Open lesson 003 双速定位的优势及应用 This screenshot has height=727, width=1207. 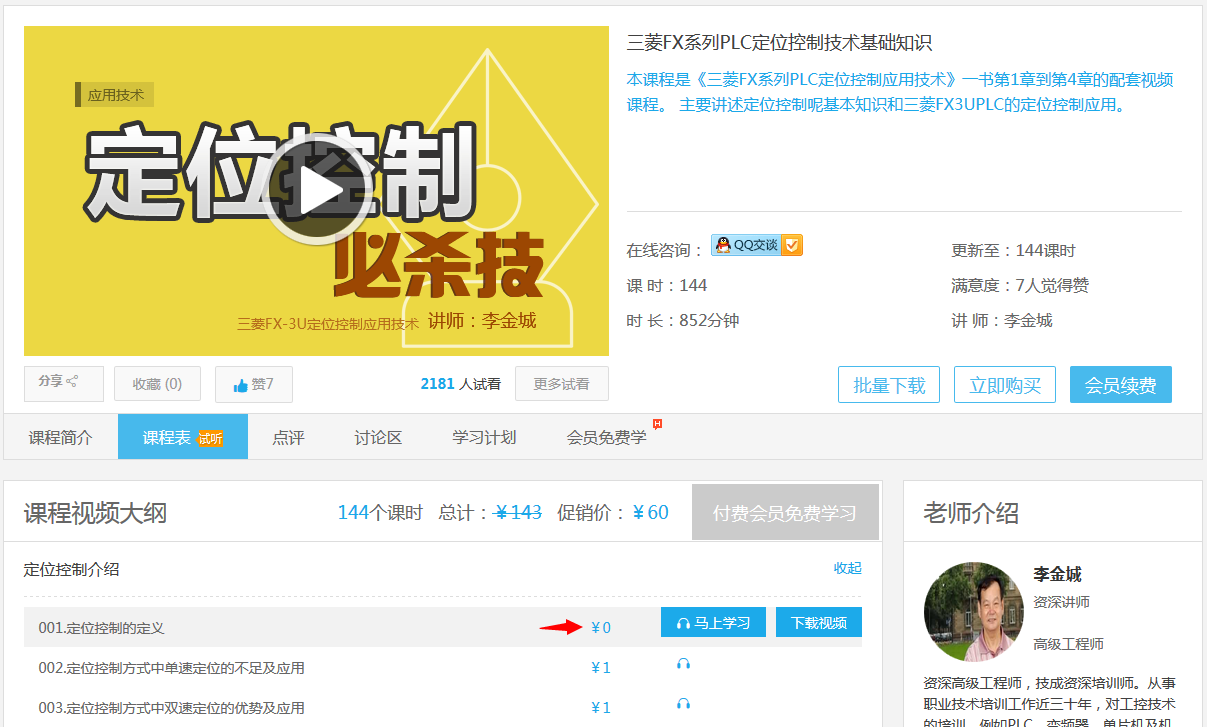point(171,708)
